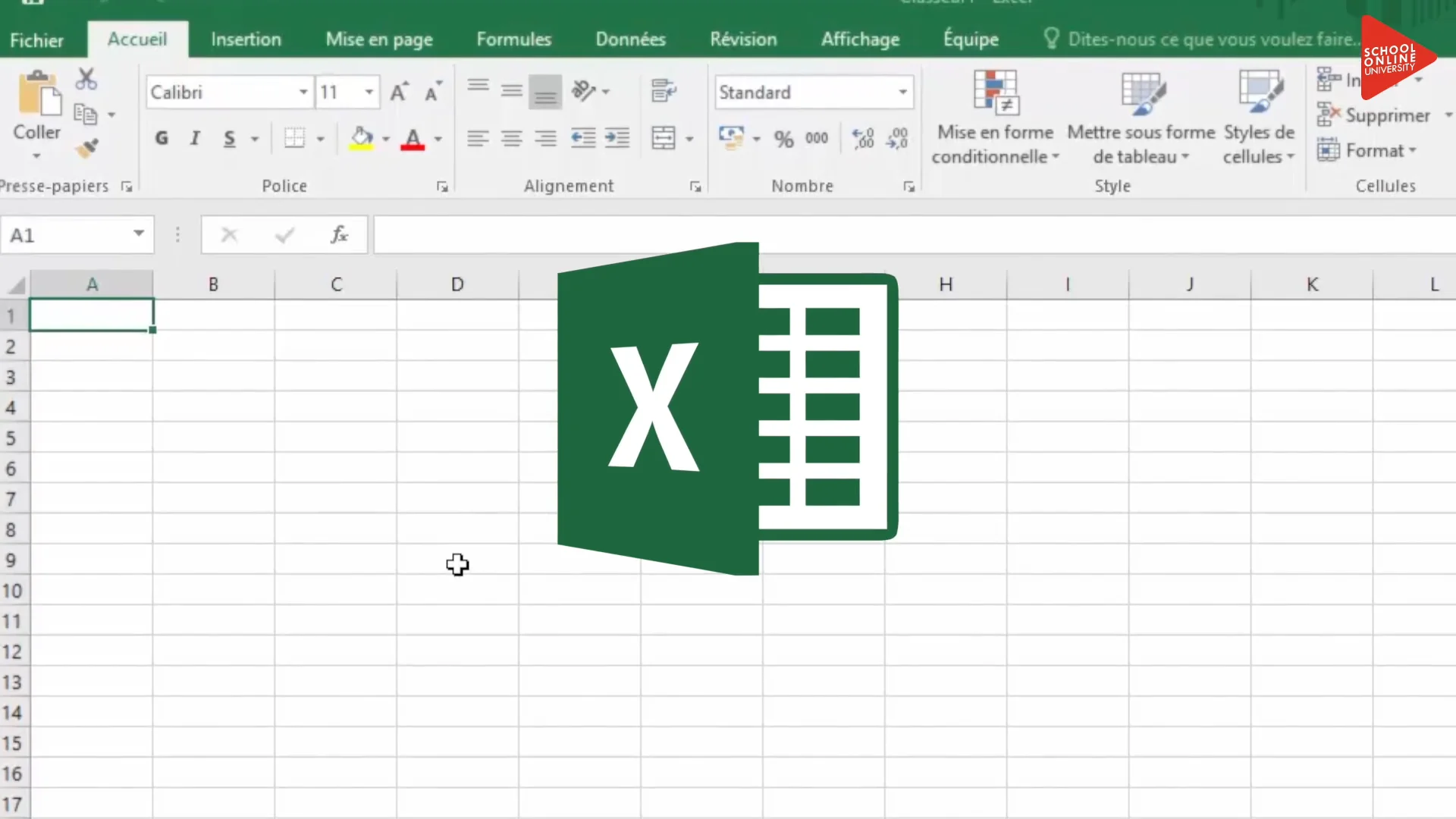Screen dimensions: 1456x819
Task: Expand borders dropdown arrow
Action: point(320,139)
